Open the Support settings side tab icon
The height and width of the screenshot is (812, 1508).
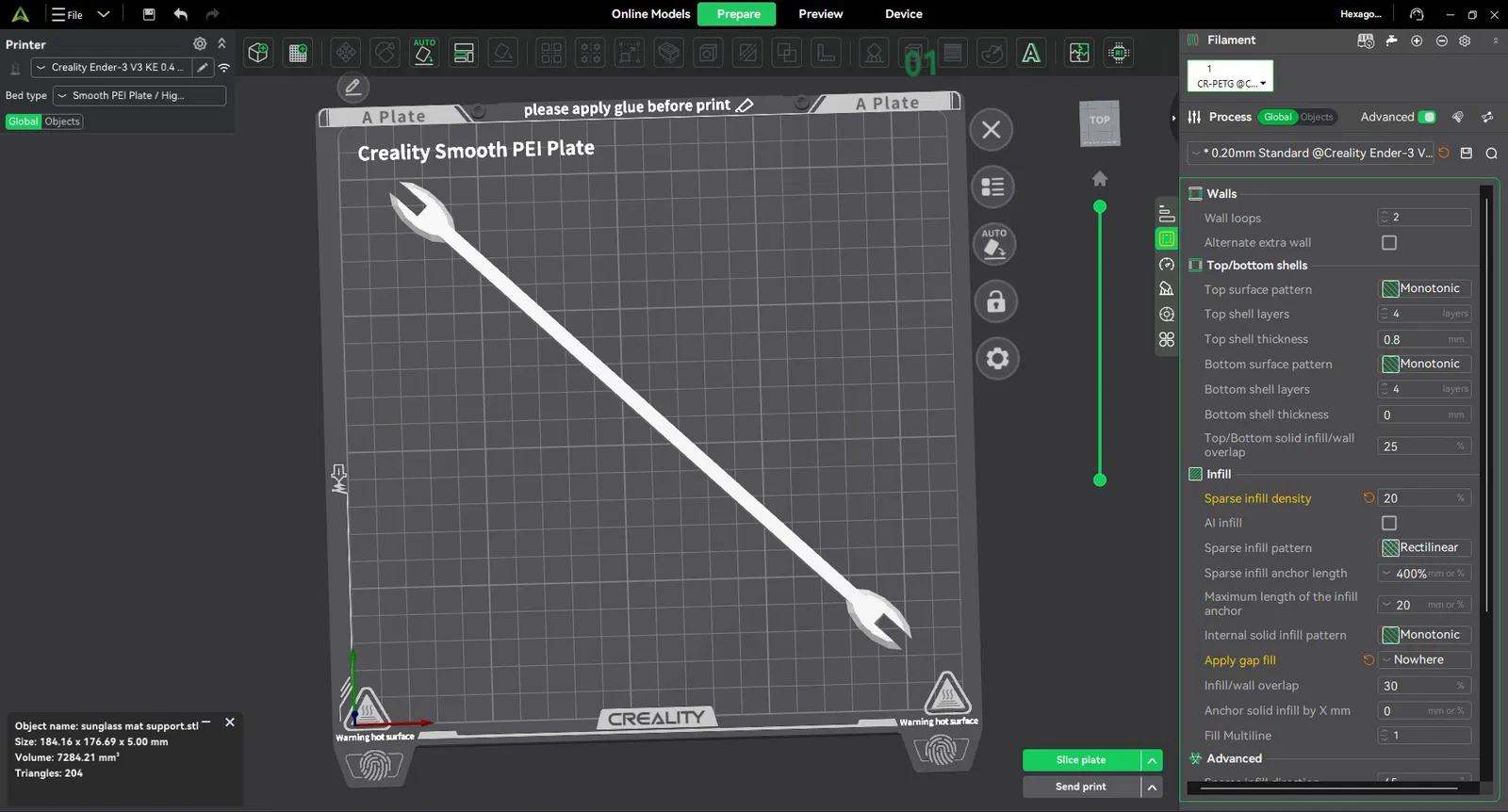(x=1167, y=289)
